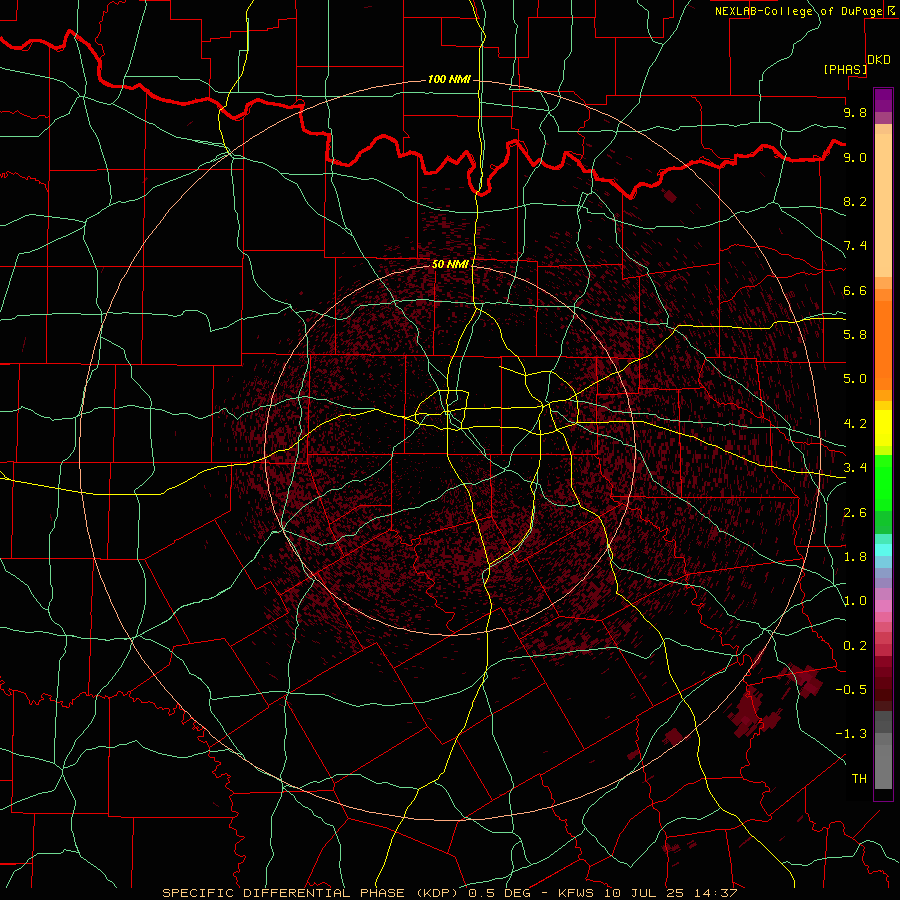Pick the cyan color bar segment
This screenshot has width=900, height=900.
[x=883, y=550]
